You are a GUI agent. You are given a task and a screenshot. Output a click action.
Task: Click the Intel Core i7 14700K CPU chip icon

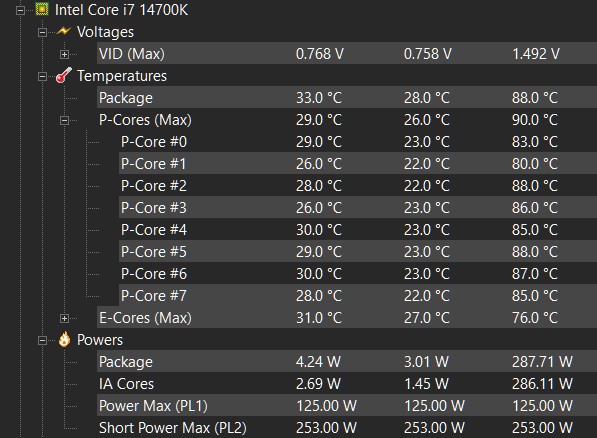[x=42, y=9]
